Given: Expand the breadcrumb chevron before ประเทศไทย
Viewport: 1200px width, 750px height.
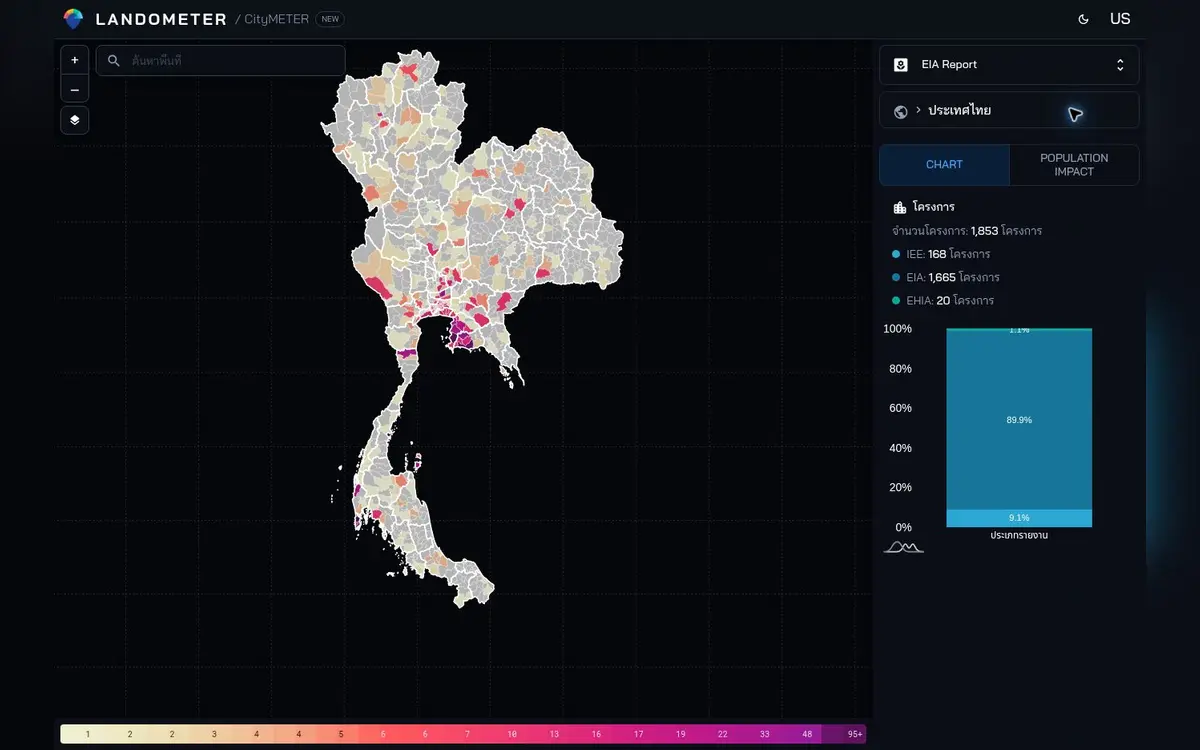Looking at the screenshot, I should [x=918, y=110].
